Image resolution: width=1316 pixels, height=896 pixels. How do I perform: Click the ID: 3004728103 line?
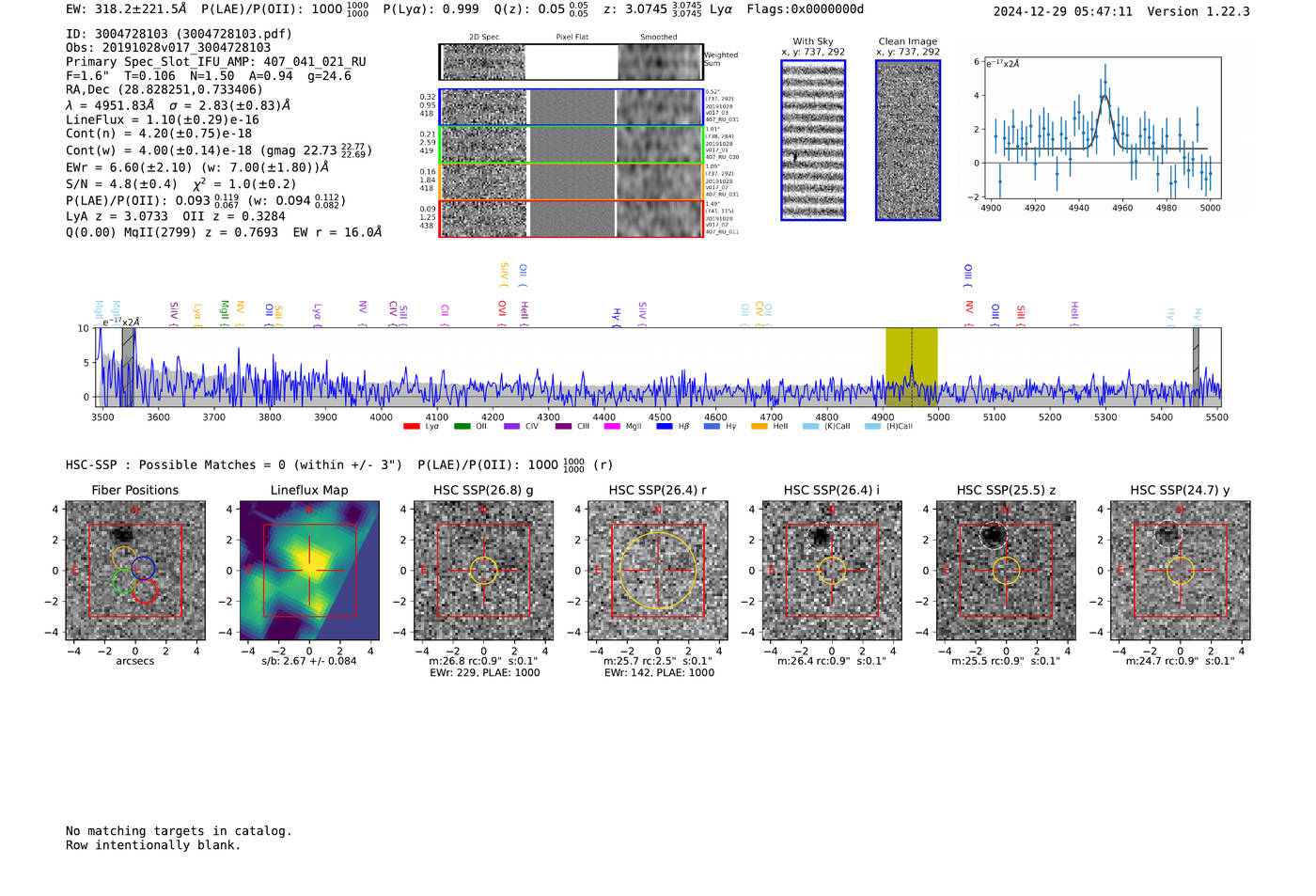(179, 34)
